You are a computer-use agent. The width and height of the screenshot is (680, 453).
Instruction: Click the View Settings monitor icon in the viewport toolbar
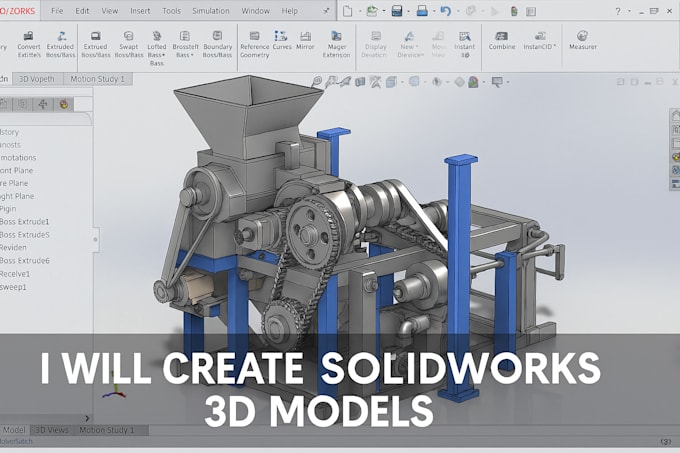(x=497, y=82)
